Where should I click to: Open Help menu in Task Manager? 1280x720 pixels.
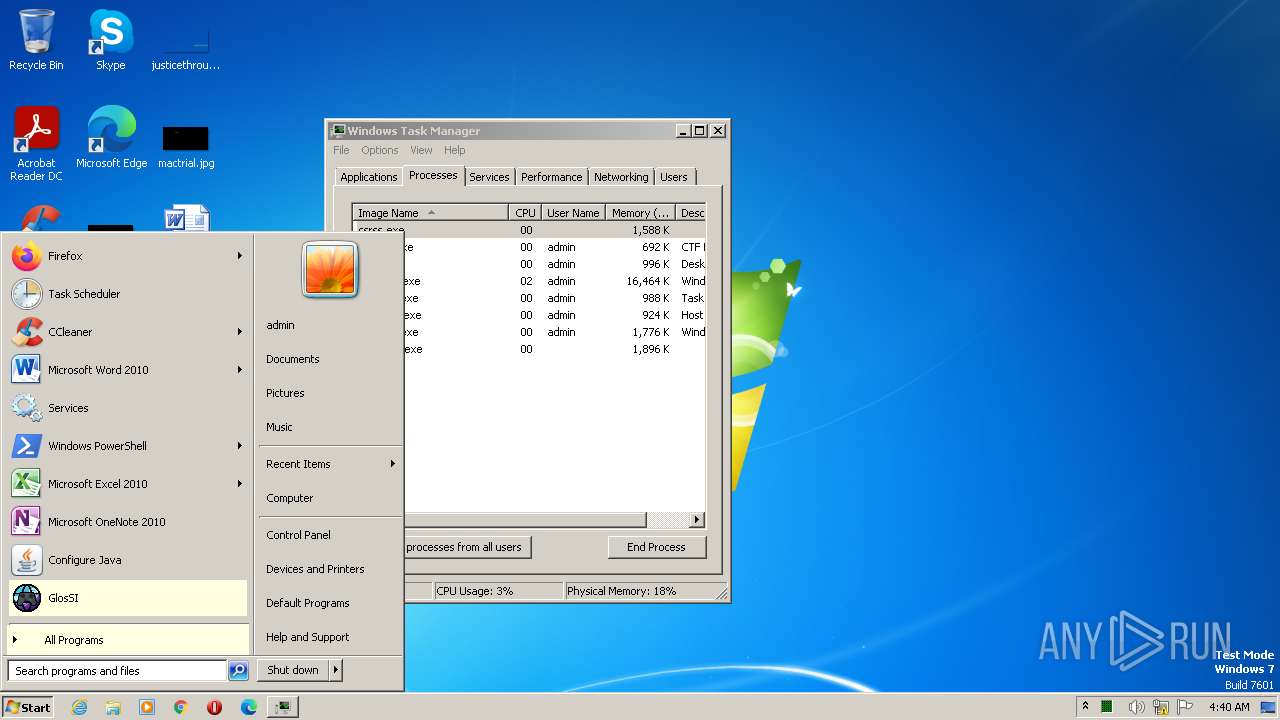[455, 150]
